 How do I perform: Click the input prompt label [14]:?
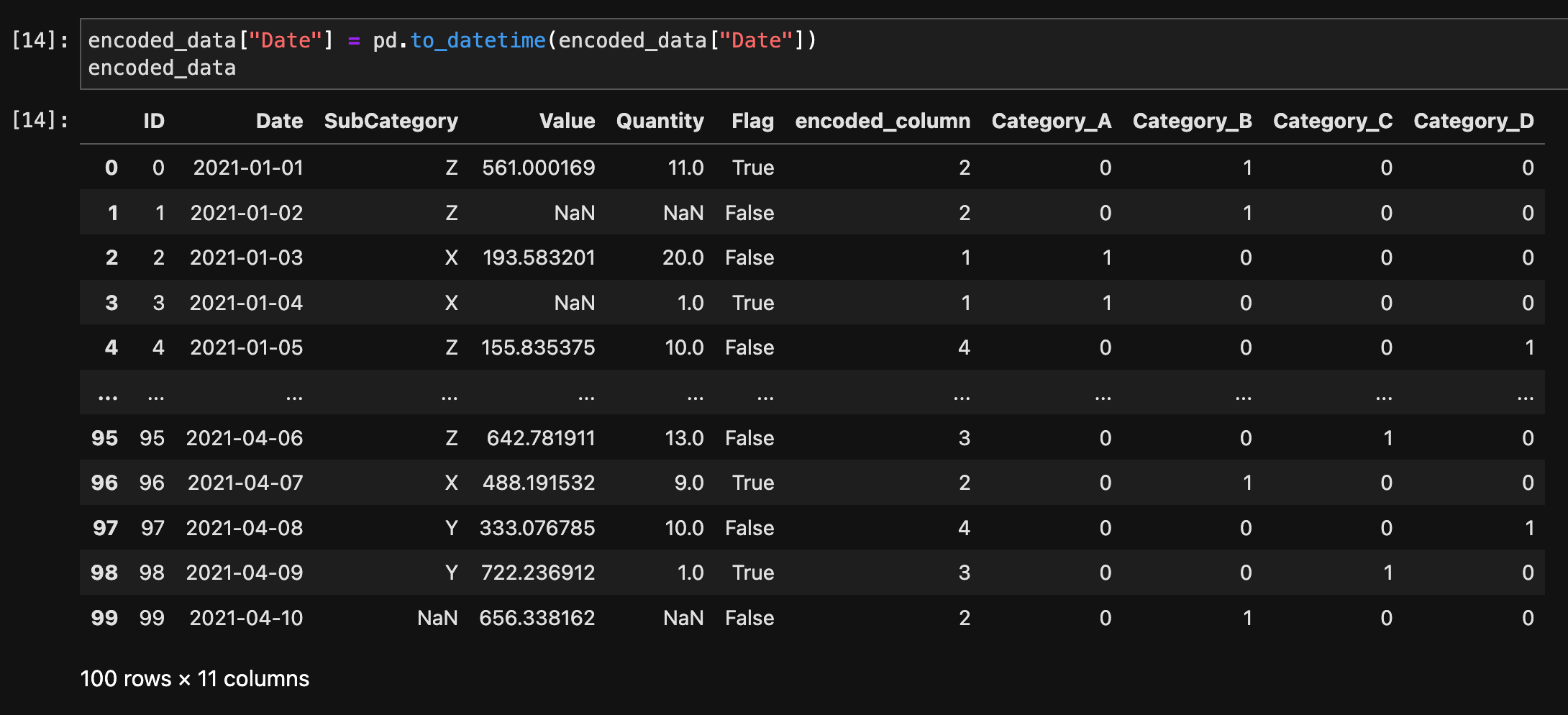point(40,40)
